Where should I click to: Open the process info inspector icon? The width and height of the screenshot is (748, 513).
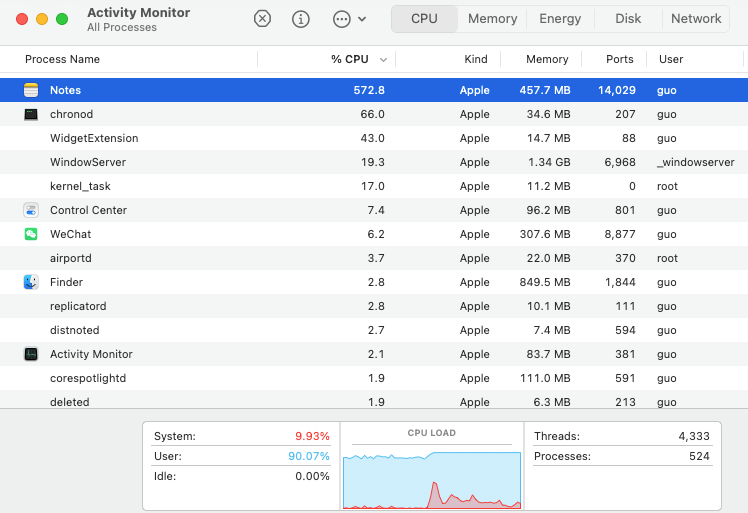tap(300, 19)
